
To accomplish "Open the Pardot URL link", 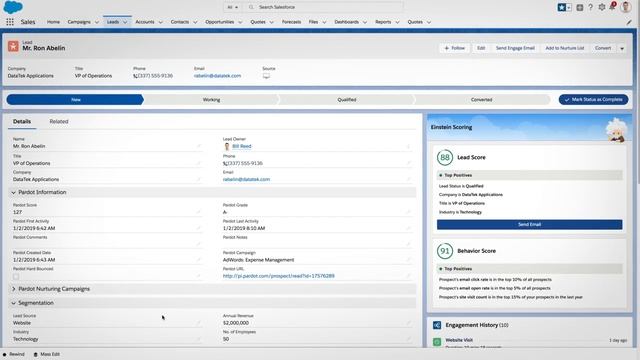I will point(278,276).
